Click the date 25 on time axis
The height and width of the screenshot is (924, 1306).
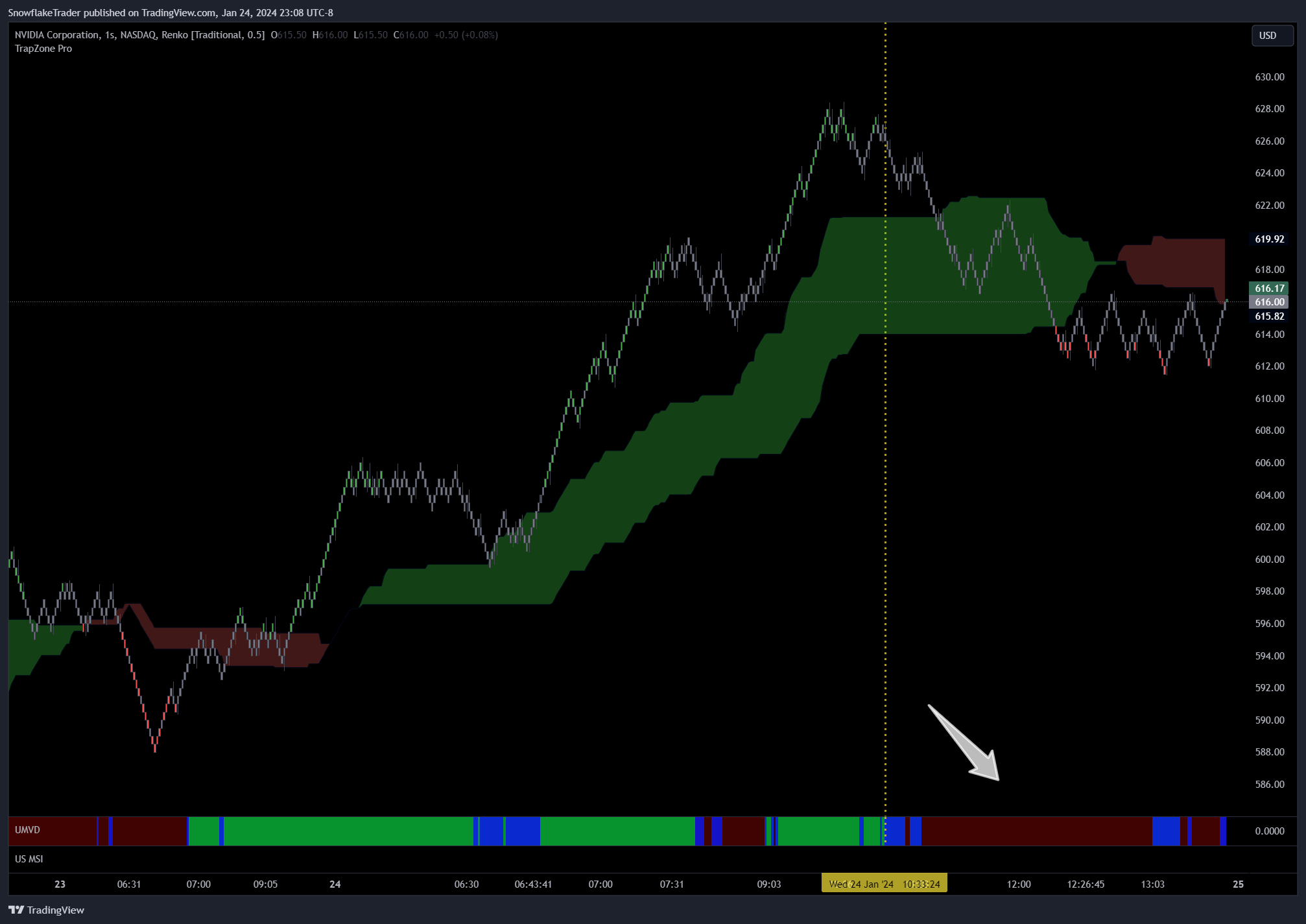point(1238,884)
